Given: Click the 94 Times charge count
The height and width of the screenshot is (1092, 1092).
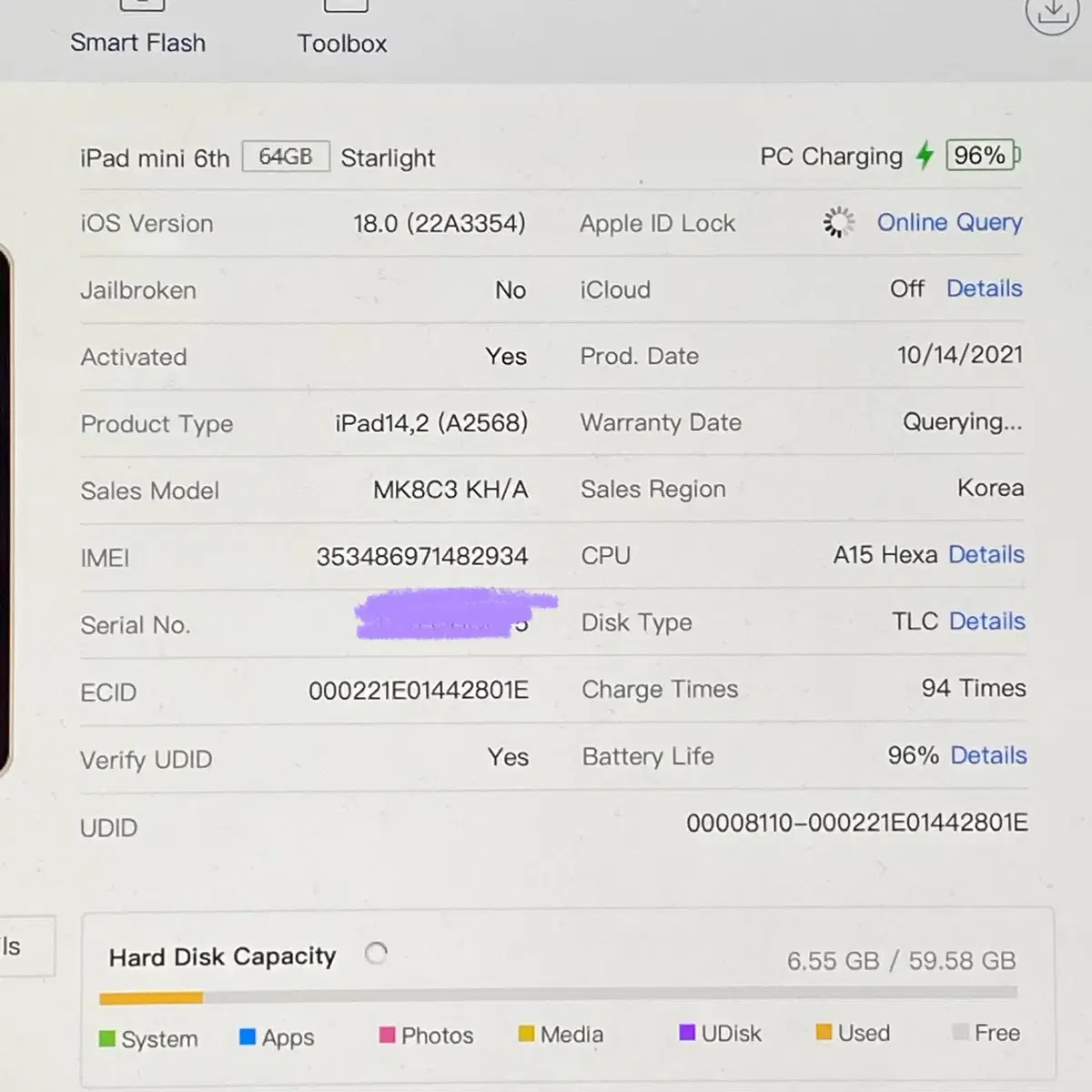Looking at the screenshot, I should (974, 688).
